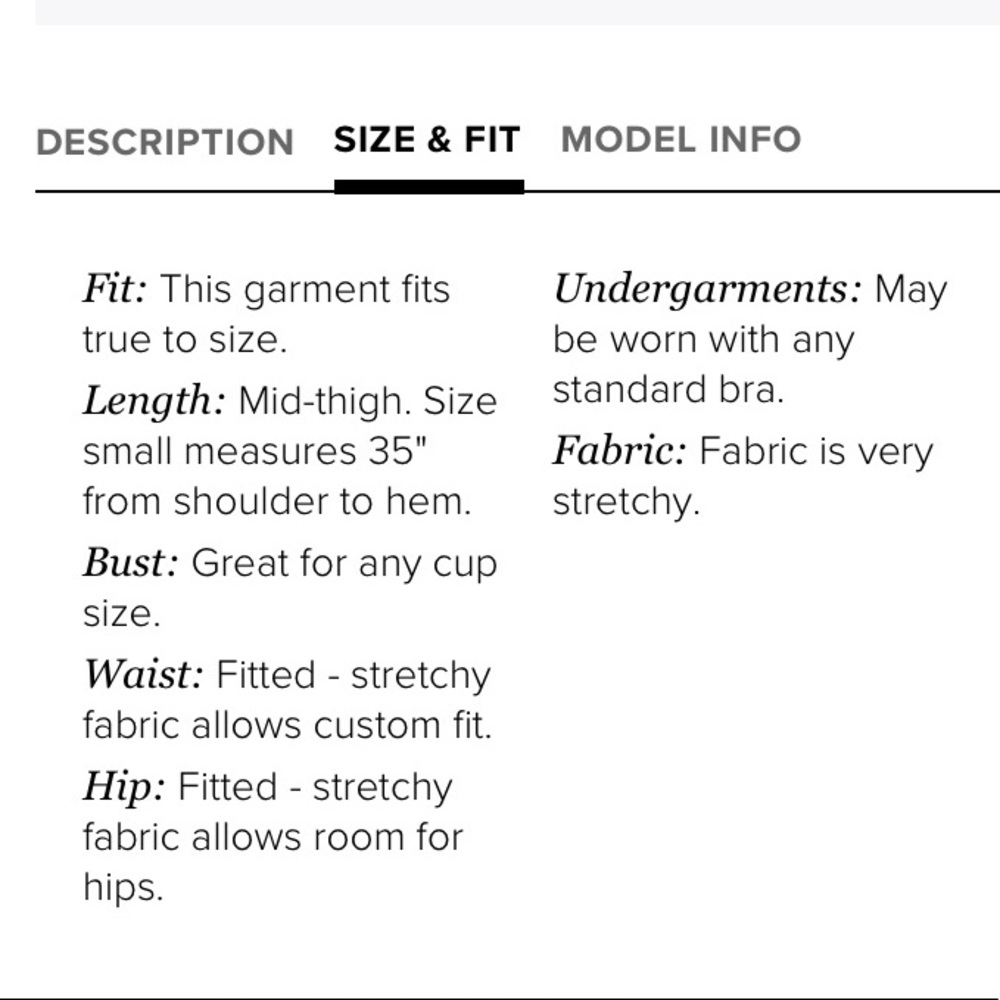Click the Undergarments label heading
Screen dimensions: 1000x1000
(x=707, y=290)
